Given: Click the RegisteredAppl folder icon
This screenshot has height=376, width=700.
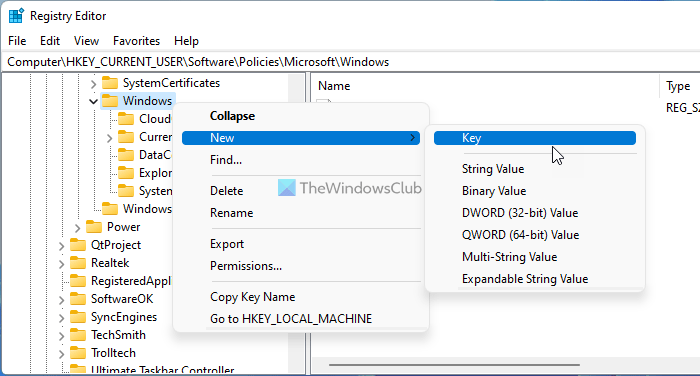Looking at the screenshot, I should point(78,281).
